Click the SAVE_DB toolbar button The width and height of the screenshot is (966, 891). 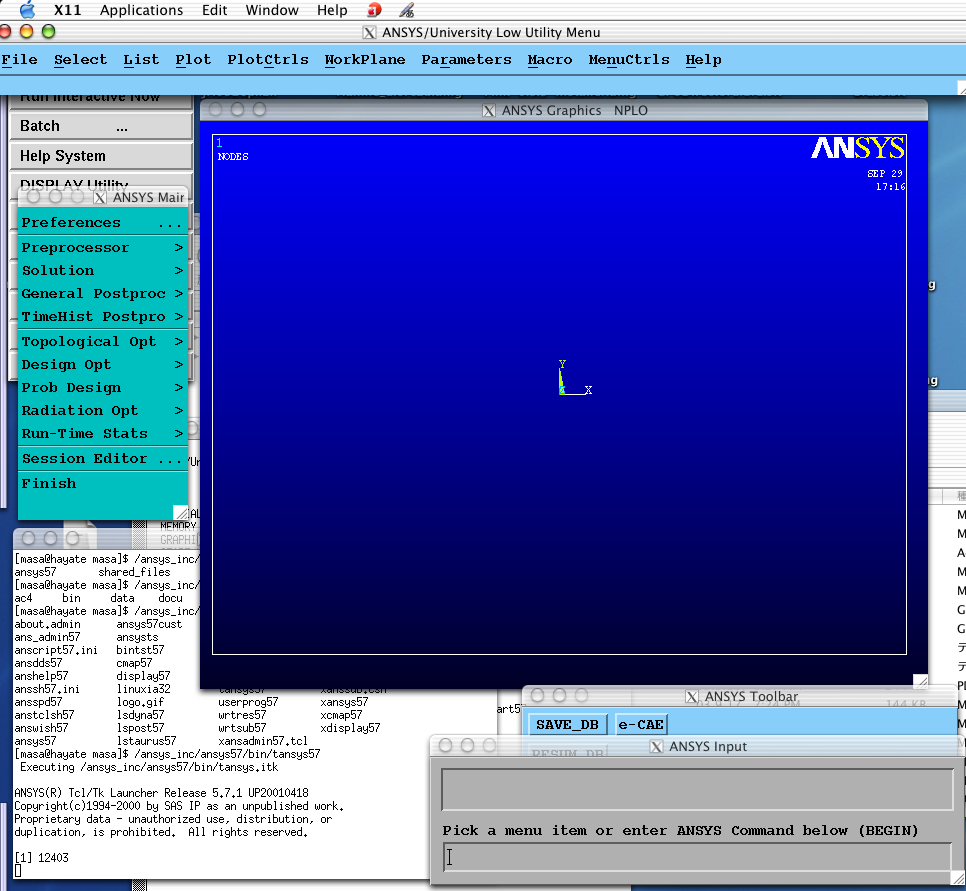567,725
